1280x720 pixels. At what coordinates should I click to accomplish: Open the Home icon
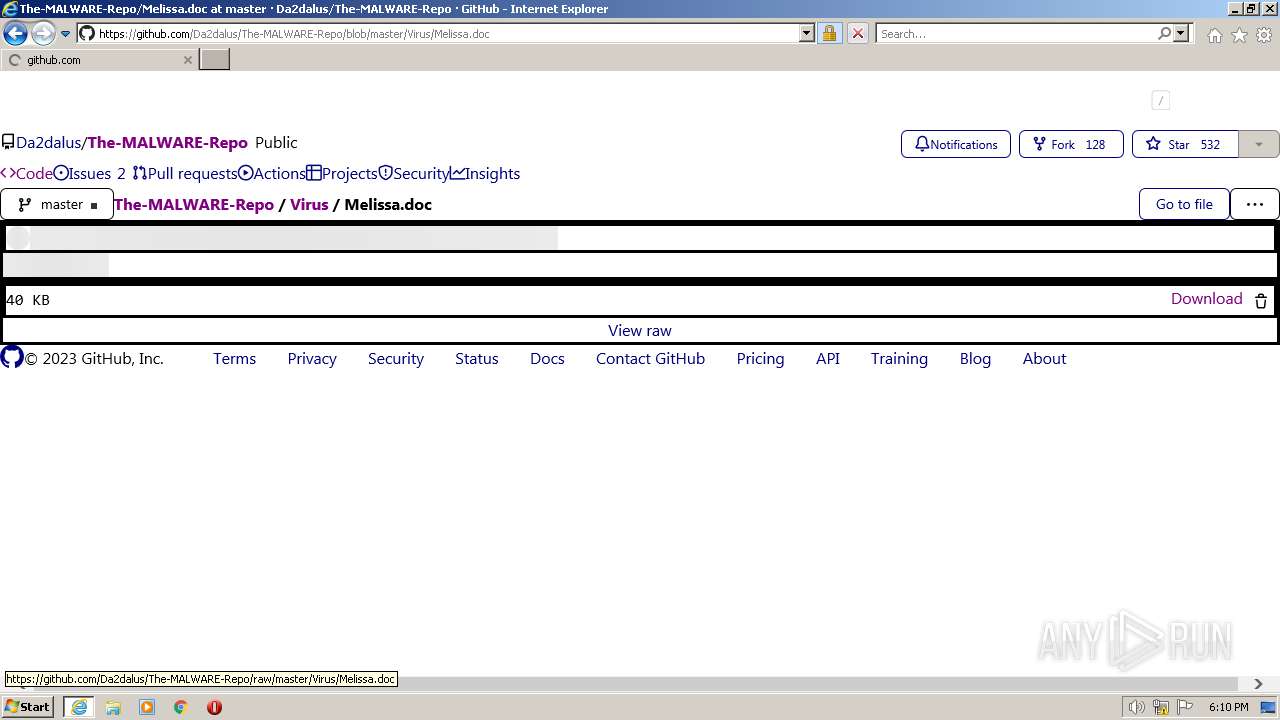[1214, 35]
